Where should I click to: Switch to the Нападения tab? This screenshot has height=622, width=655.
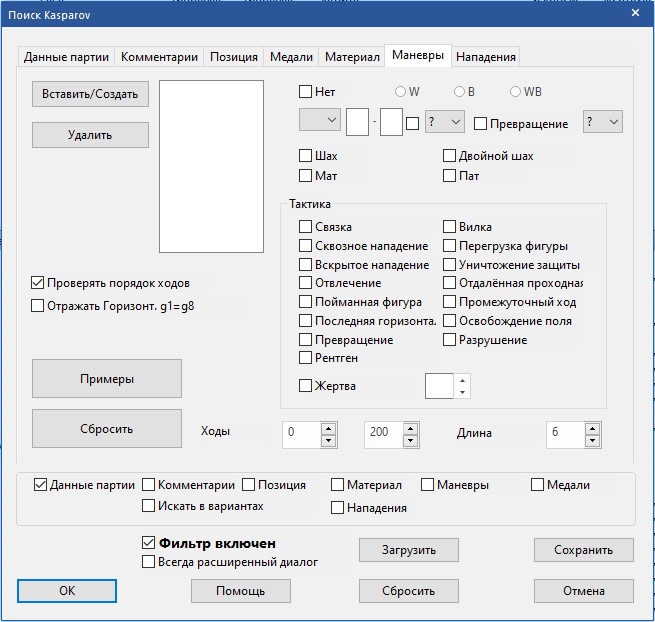point(486,57)
